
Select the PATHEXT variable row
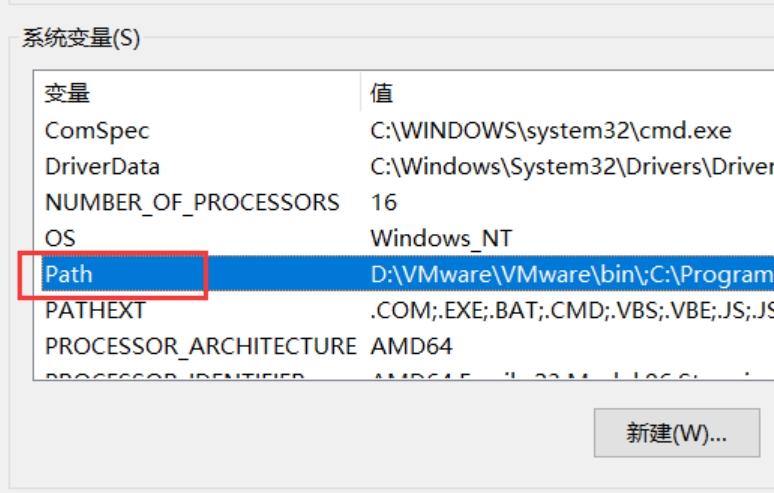(404, 310)
